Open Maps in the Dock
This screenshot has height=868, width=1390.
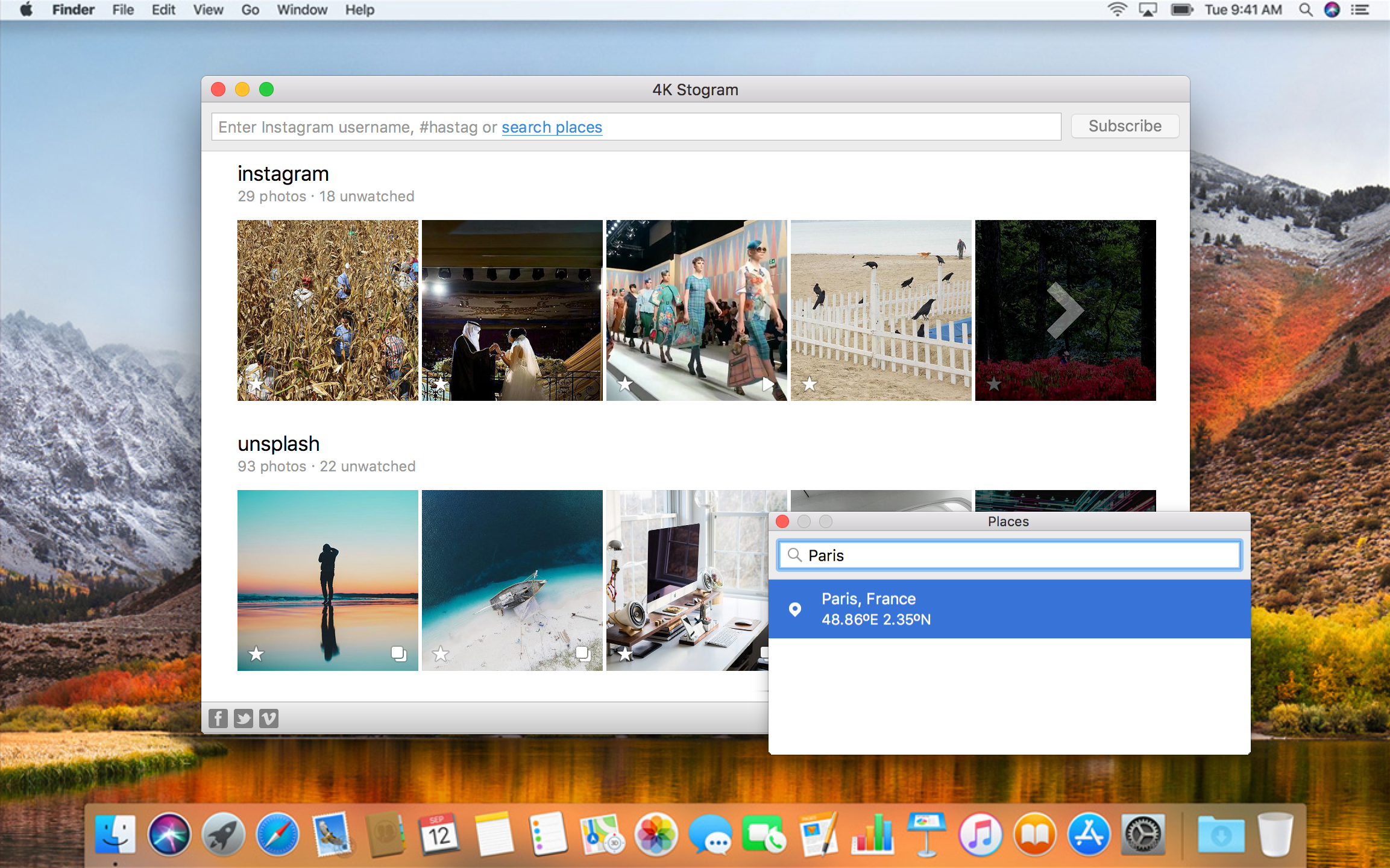coord(602,834)
